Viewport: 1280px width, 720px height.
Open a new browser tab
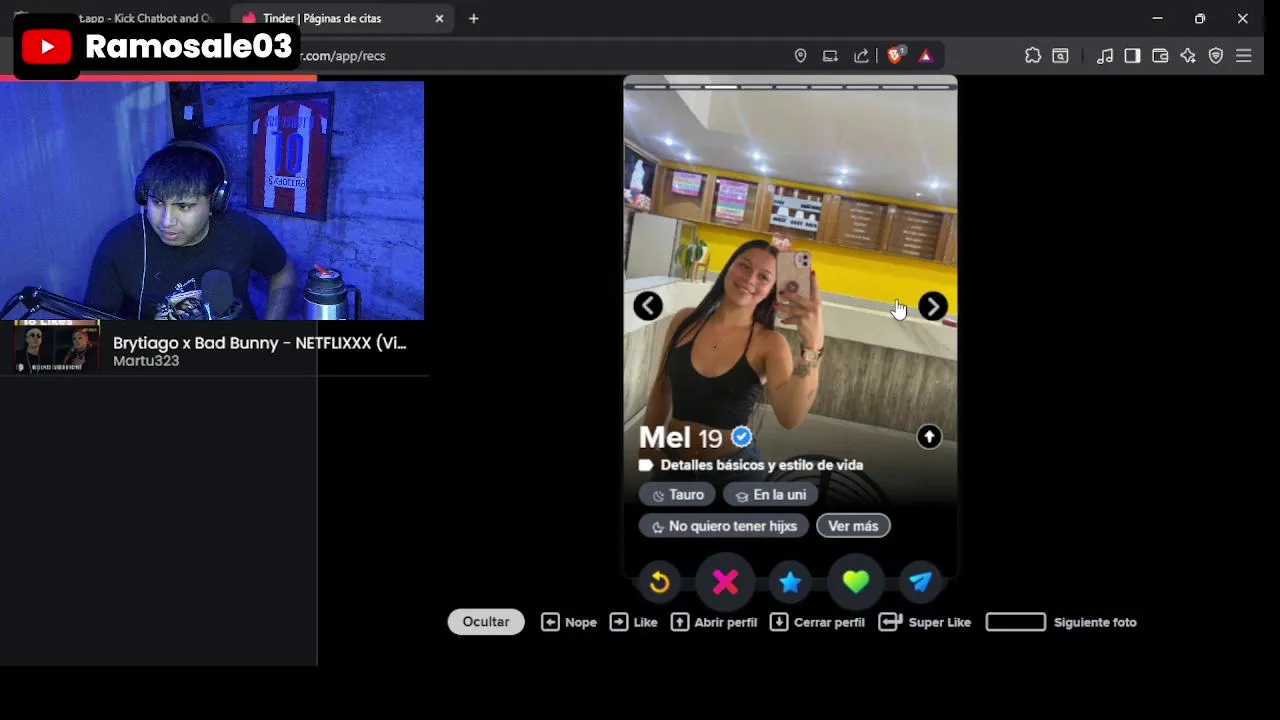[474, 18]
